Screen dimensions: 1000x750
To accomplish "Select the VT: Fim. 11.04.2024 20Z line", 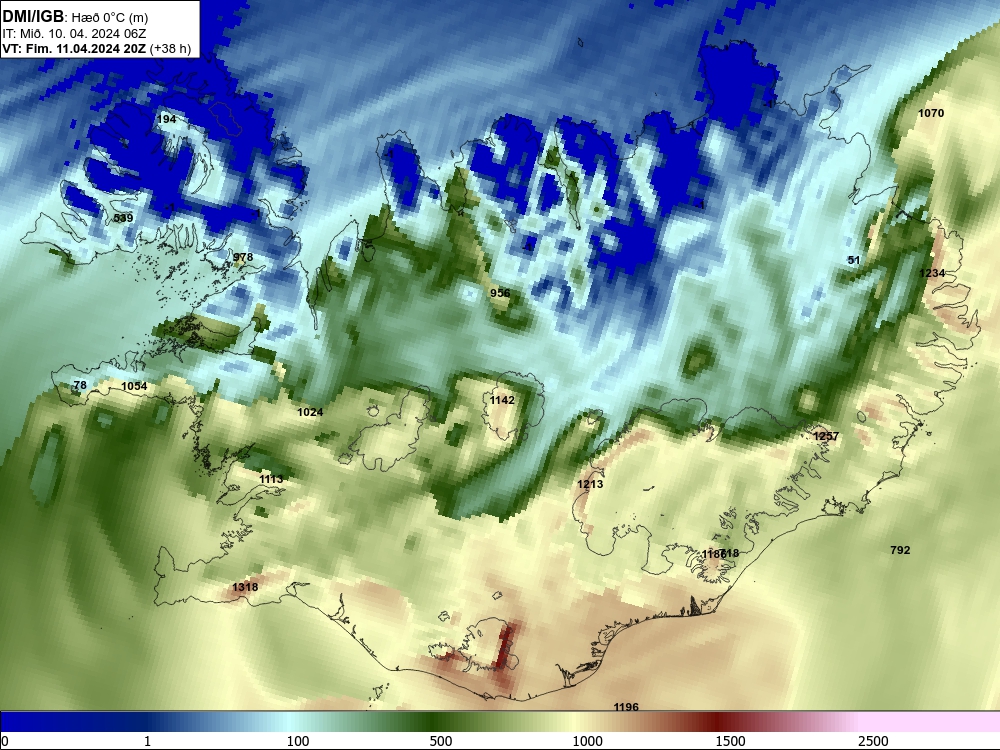I will [74, 48].
